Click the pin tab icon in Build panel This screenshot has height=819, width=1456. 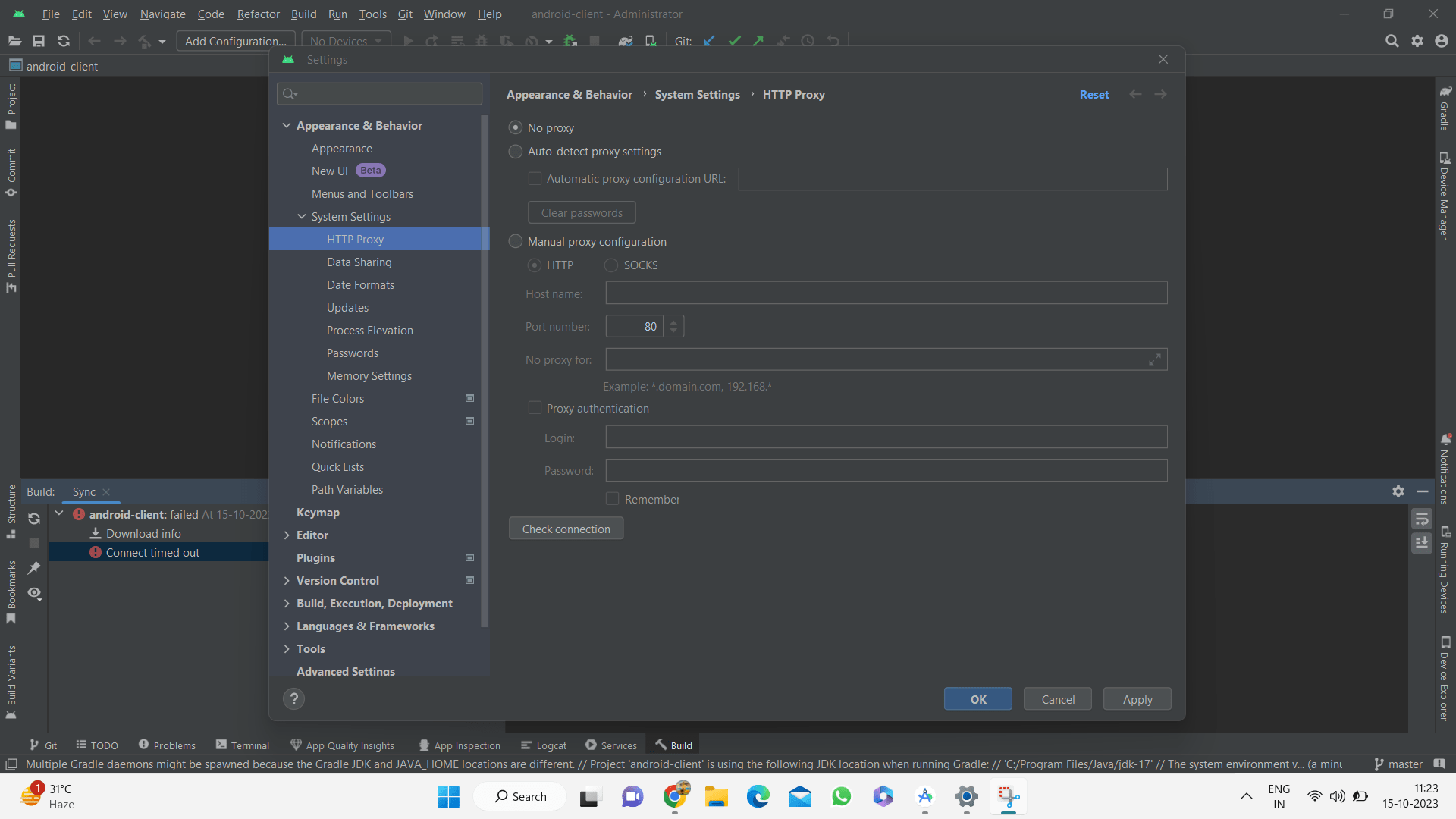pyautogui.click(x=34, y=568)
